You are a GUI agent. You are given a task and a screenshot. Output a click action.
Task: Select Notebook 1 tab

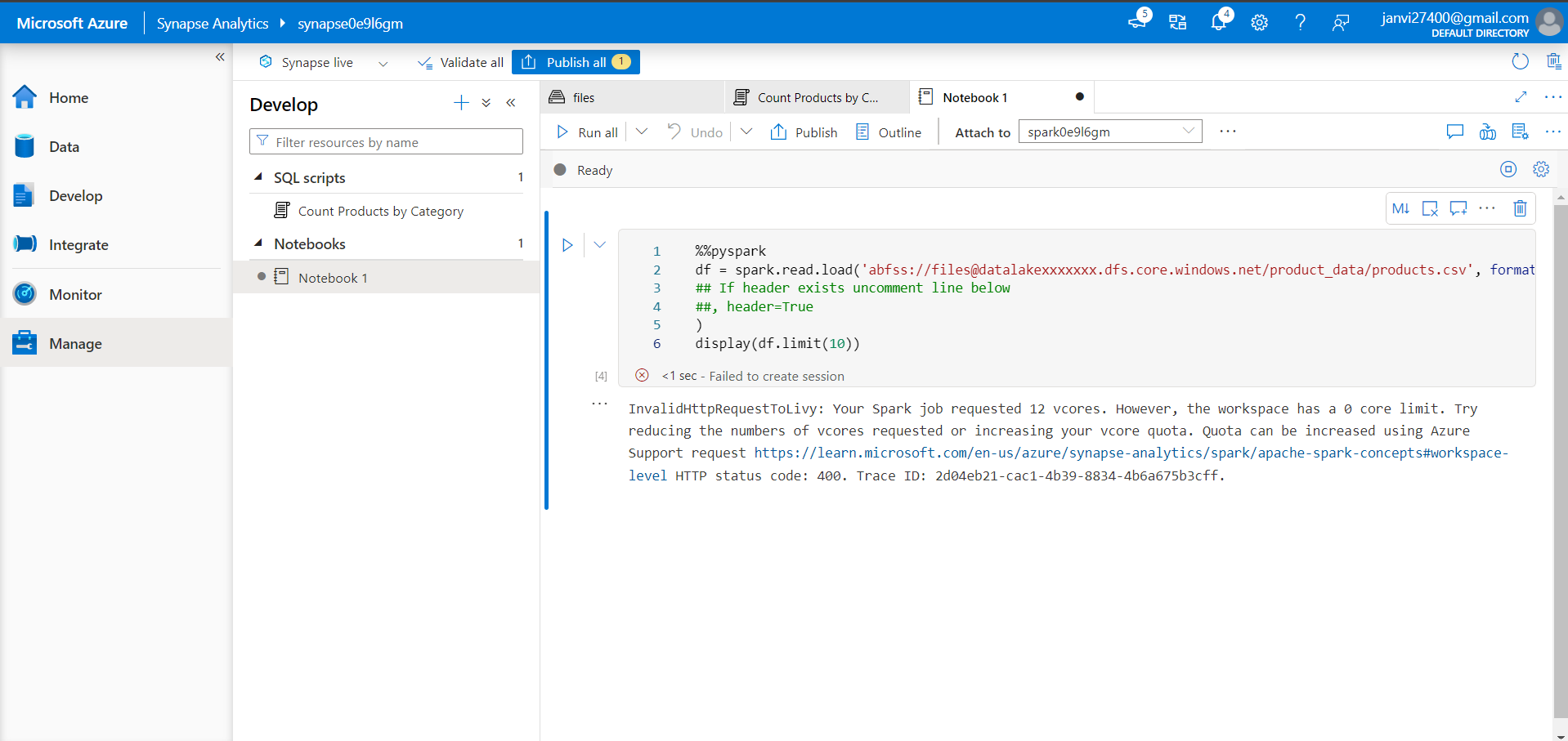click(1001, 97)
